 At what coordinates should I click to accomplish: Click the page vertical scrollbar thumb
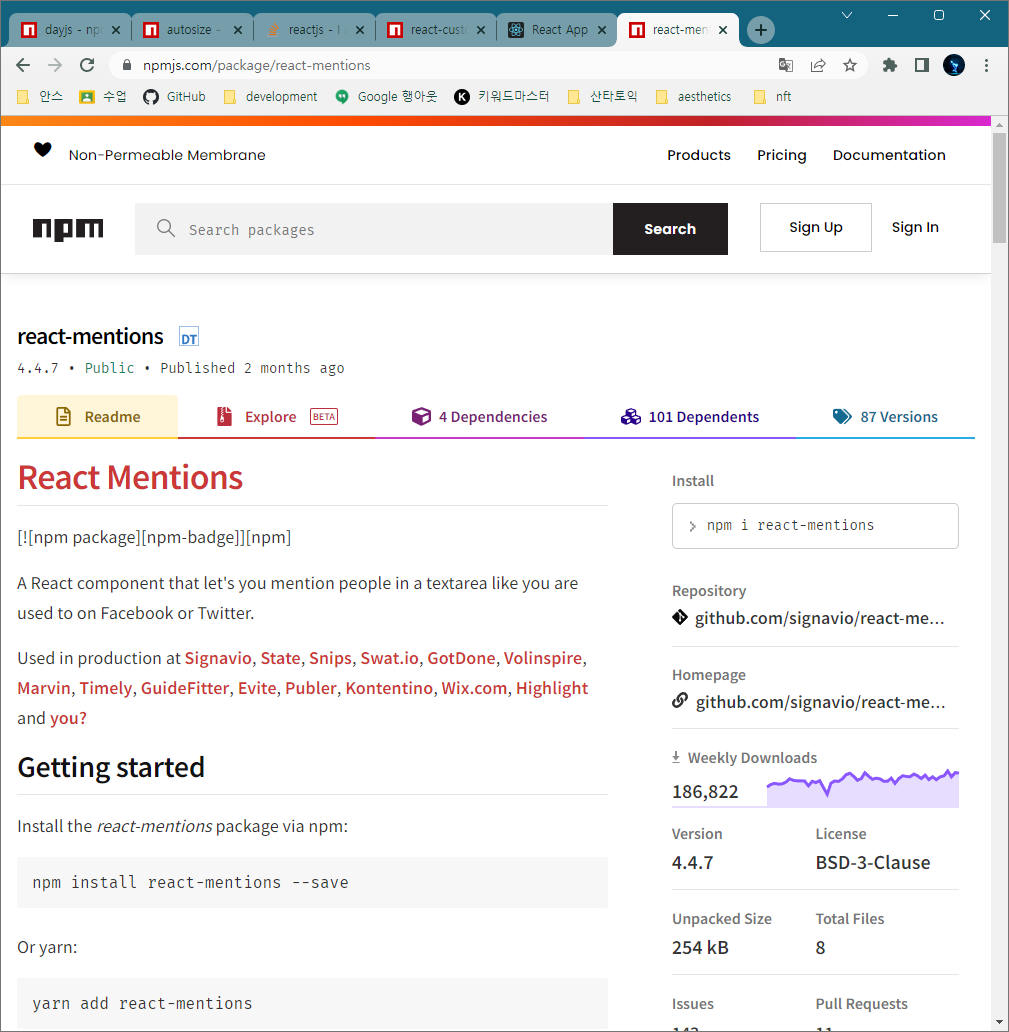tap(999, 188)
